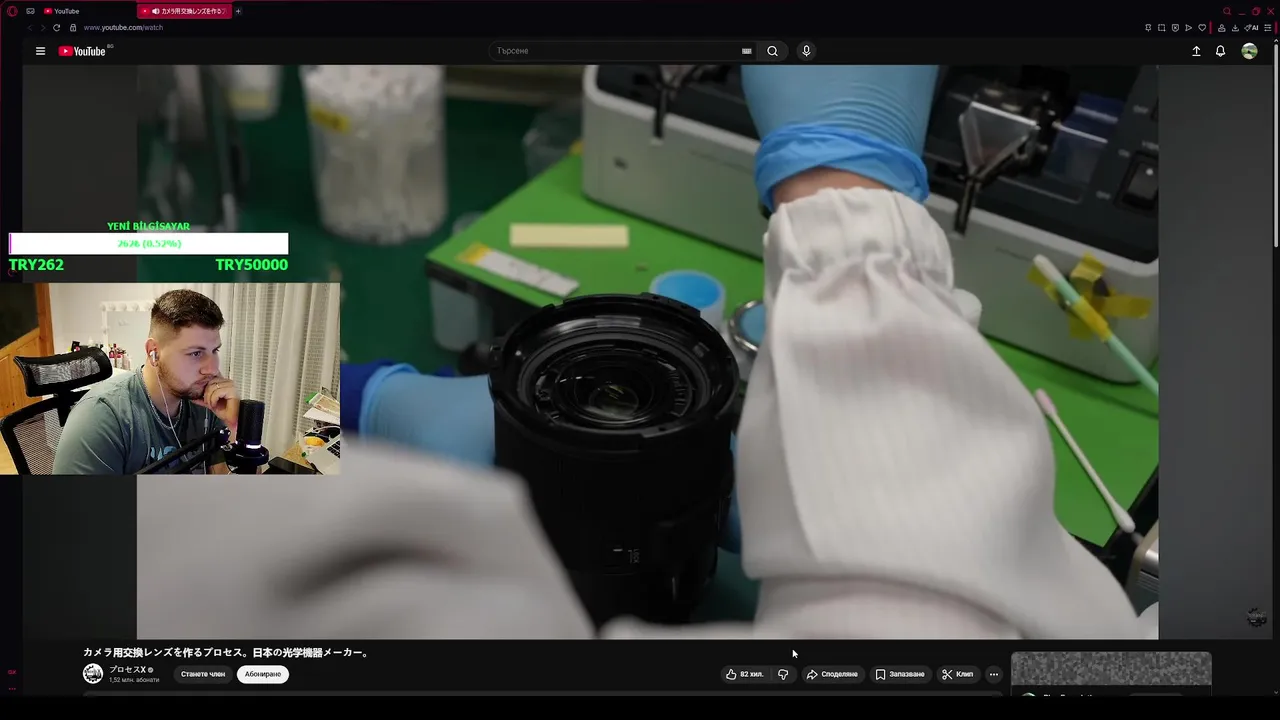Screen dimensions: 1280x720
Task: Click the Japanese video title text
Action: tap(227, 652)
